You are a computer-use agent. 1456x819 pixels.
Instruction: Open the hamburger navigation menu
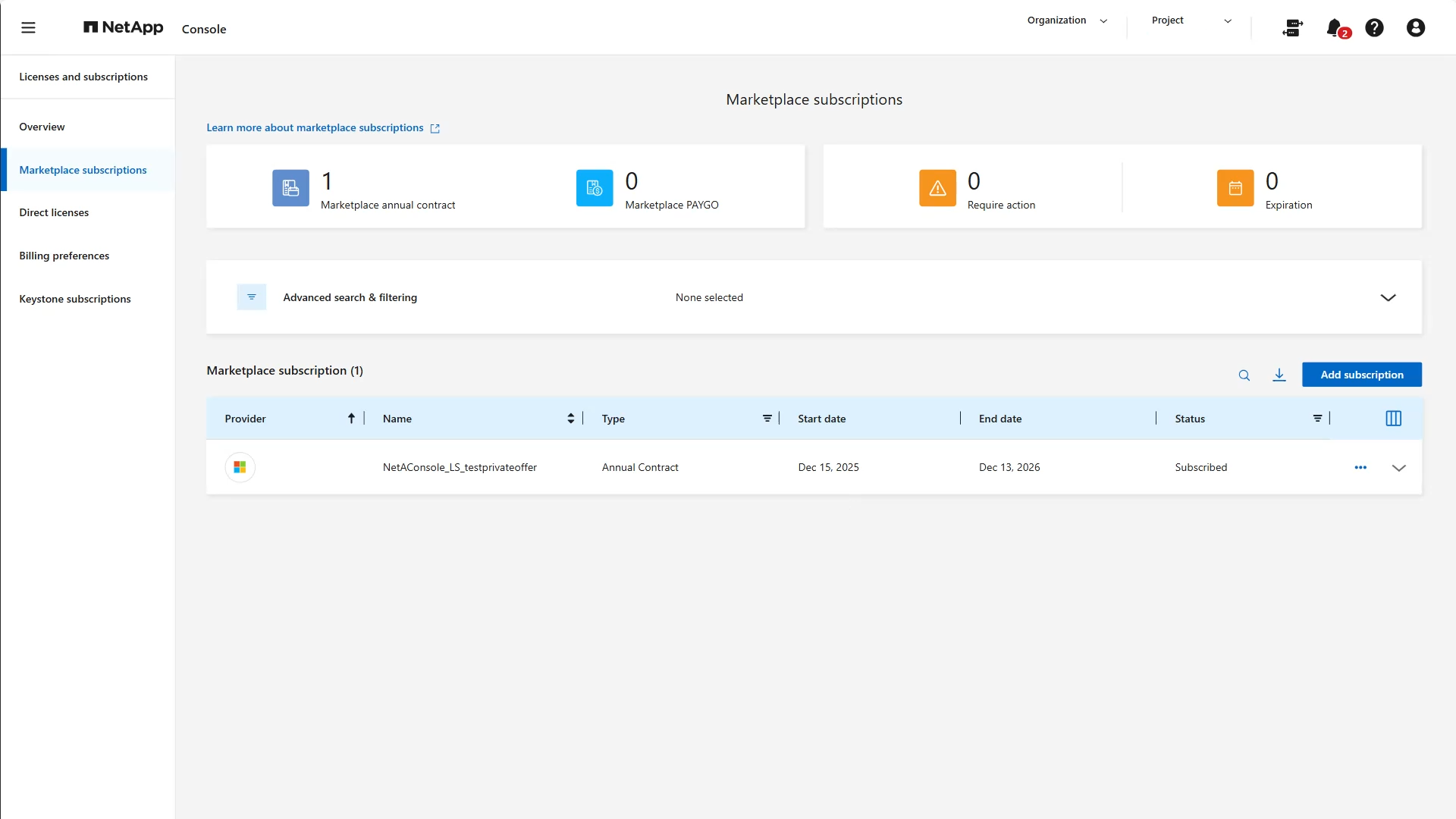pos(28,28)
